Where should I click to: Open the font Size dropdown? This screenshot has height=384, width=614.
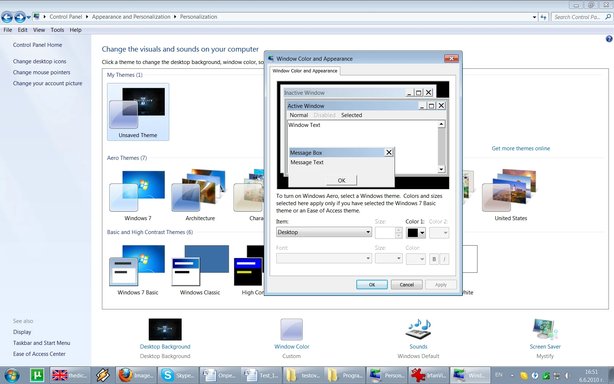coord(388,258)
